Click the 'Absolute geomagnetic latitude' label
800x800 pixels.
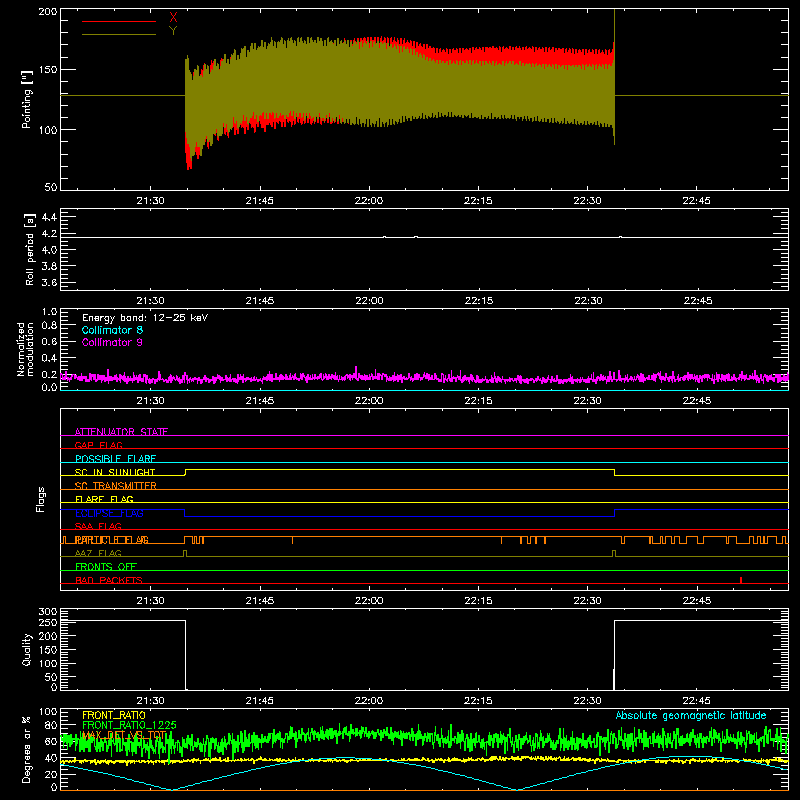pyautogui.click(x=691, y=715)
